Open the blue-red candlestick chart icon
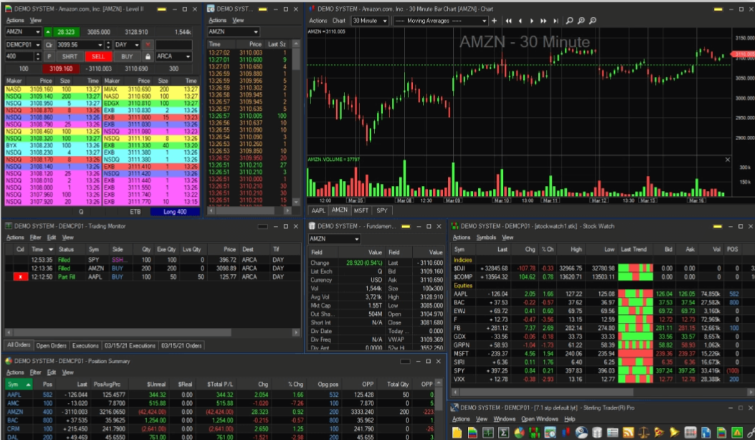This screenshot has height=440, width=755. (x=566, y=432)
